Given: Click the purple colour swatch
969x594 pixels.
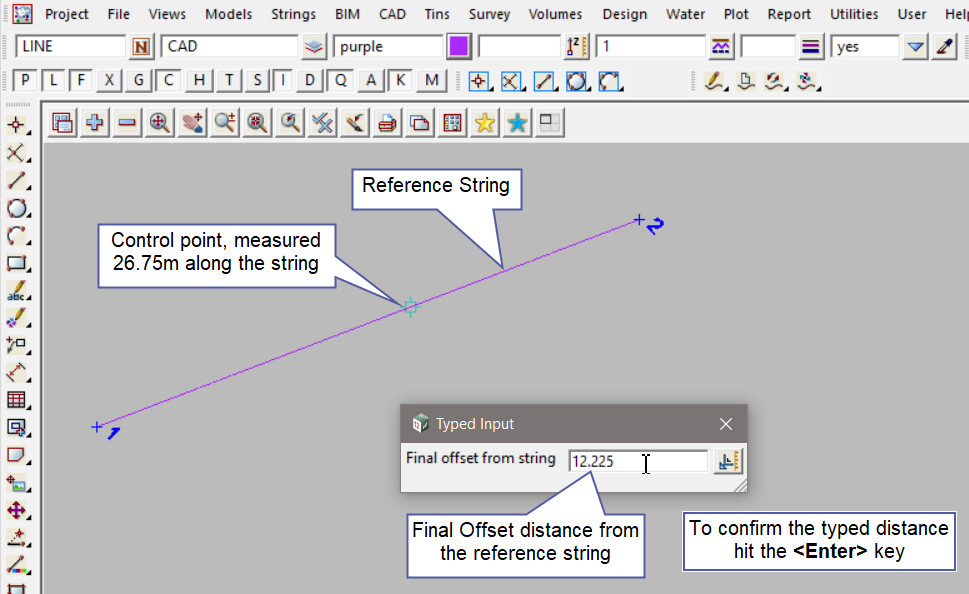Looking at the screenshot, I should 459,47.
